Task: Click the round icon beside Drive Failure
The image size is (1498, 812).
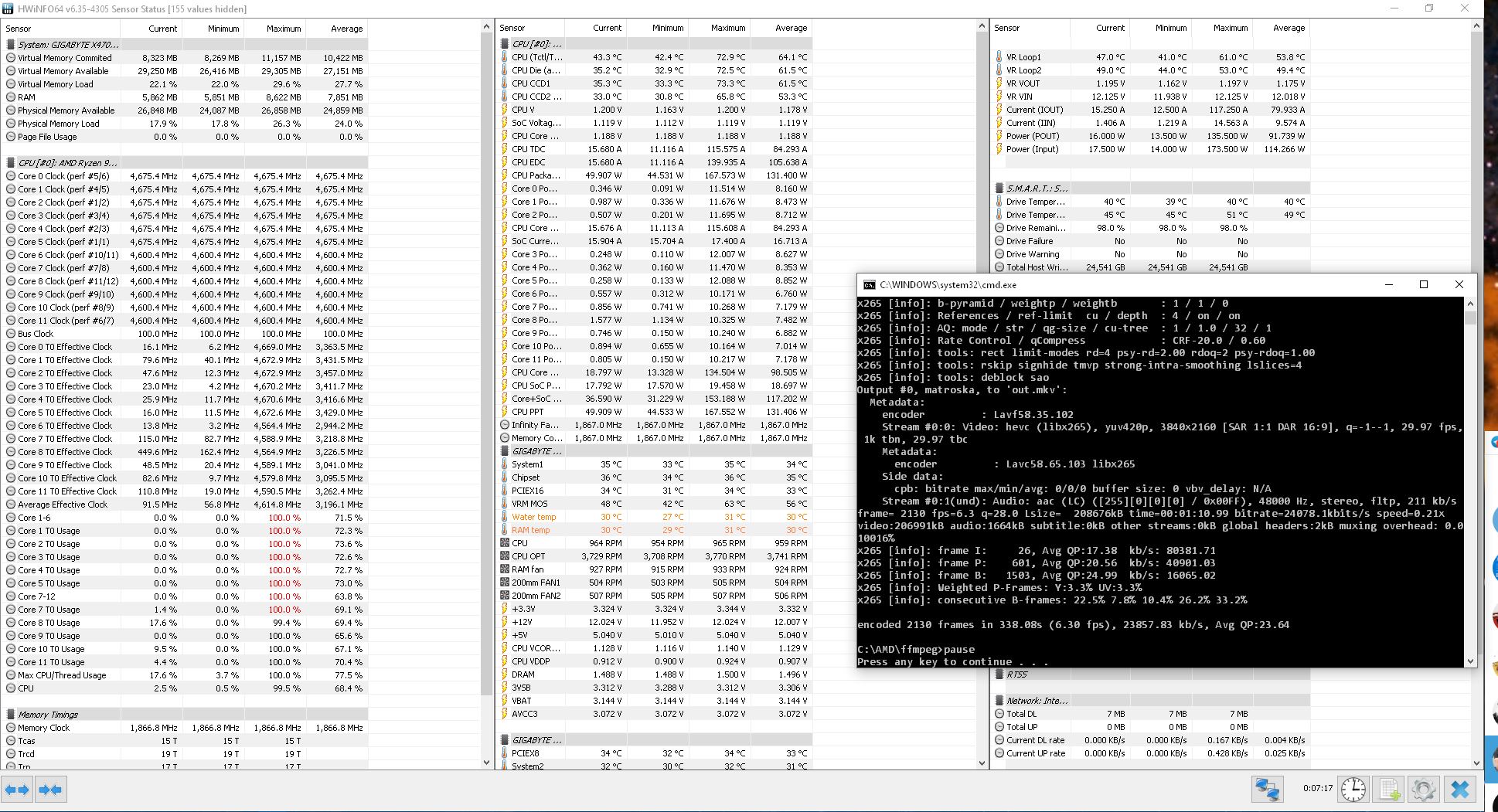Action: coord(999,241)
